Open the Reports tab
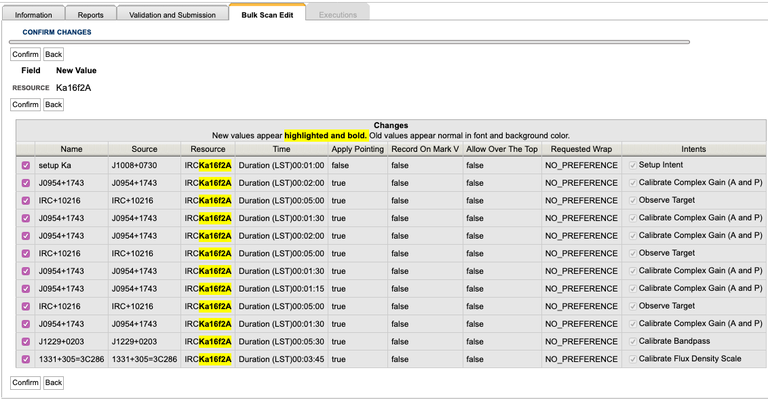This screenshot has width=768, height=400. (90, 15)
